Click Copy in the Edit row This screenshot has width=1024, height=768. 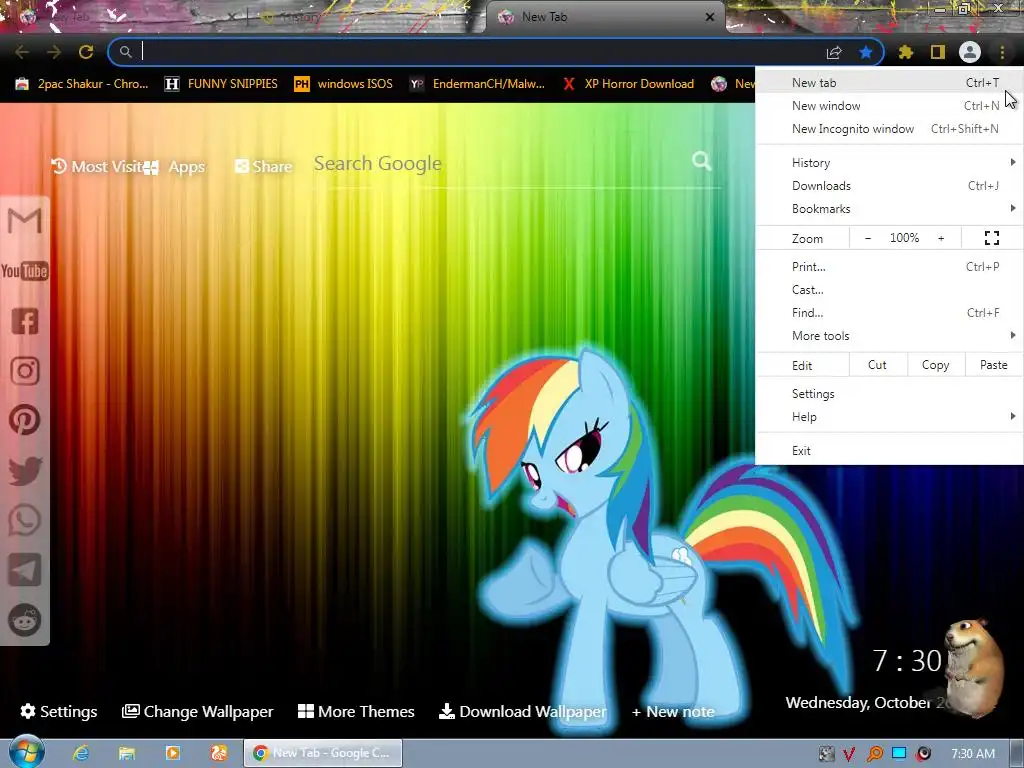[935, 365]
